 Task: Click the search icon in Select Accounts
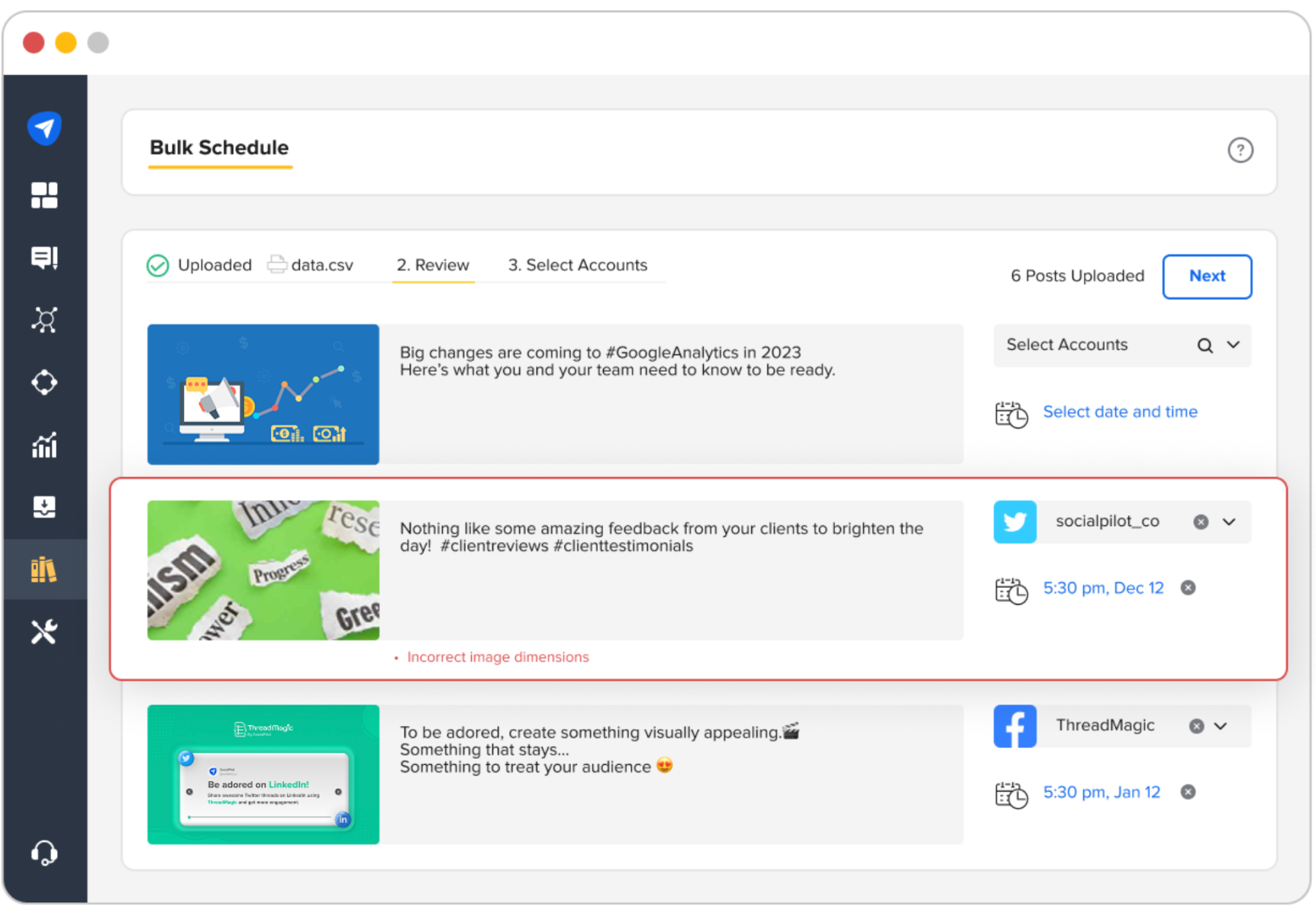click(1205, 346)
